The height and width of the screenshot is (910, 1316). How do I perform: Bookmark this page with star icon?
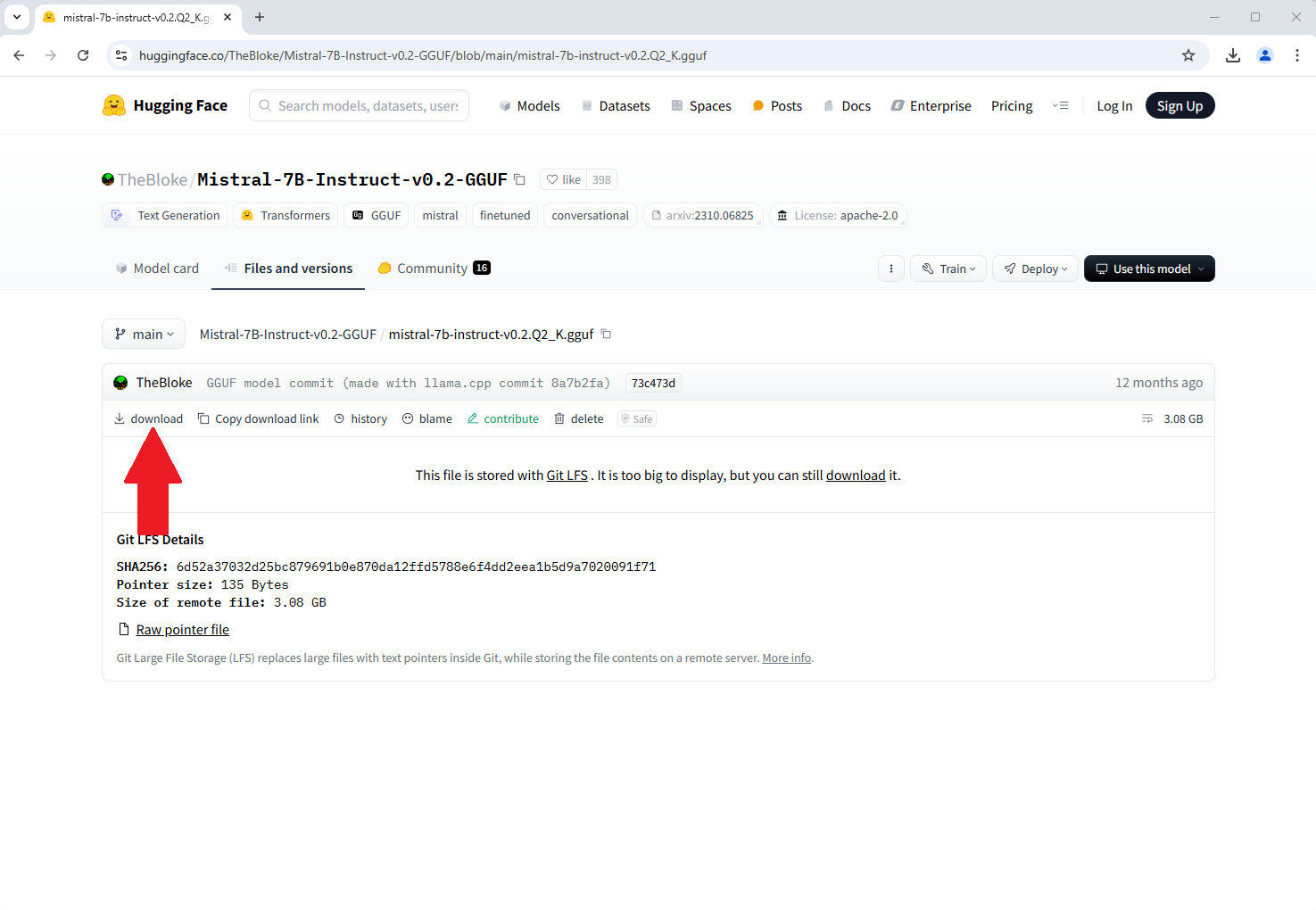[1188, 55]
